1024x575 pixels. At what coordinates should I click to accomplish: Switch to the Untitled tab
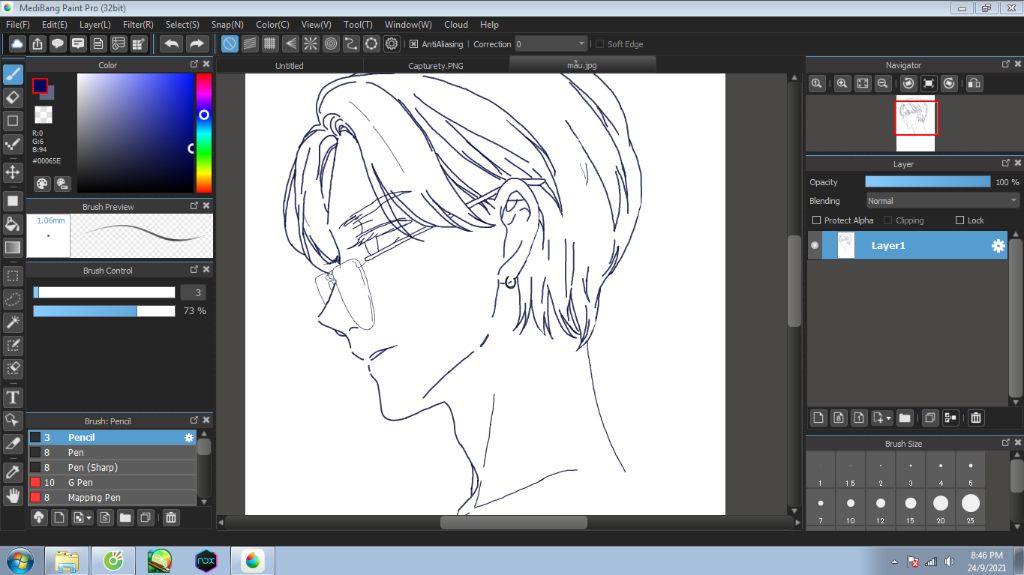tap(289, 65)
